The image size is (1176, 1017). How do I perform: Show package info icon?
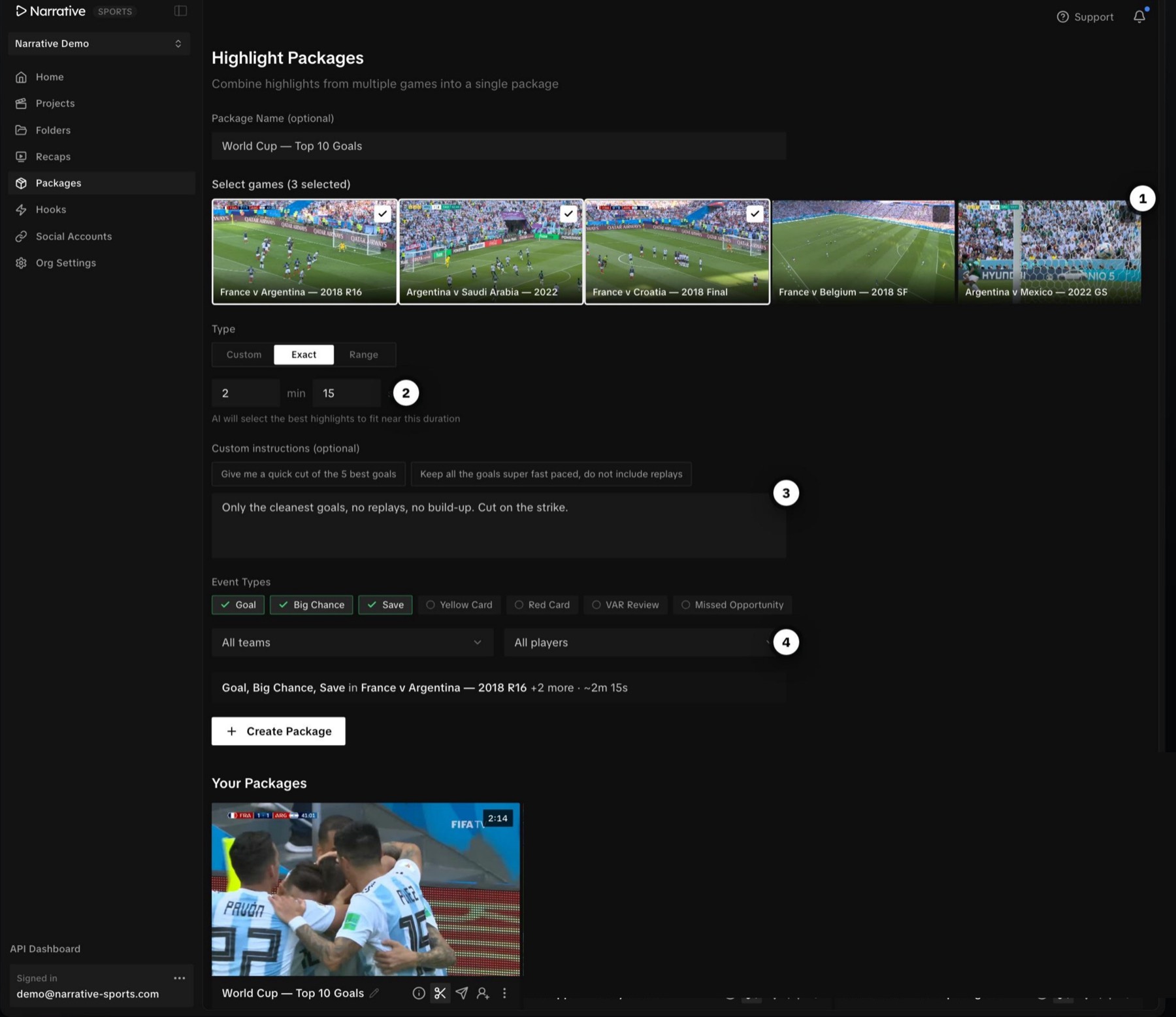(x=419, y=993)
